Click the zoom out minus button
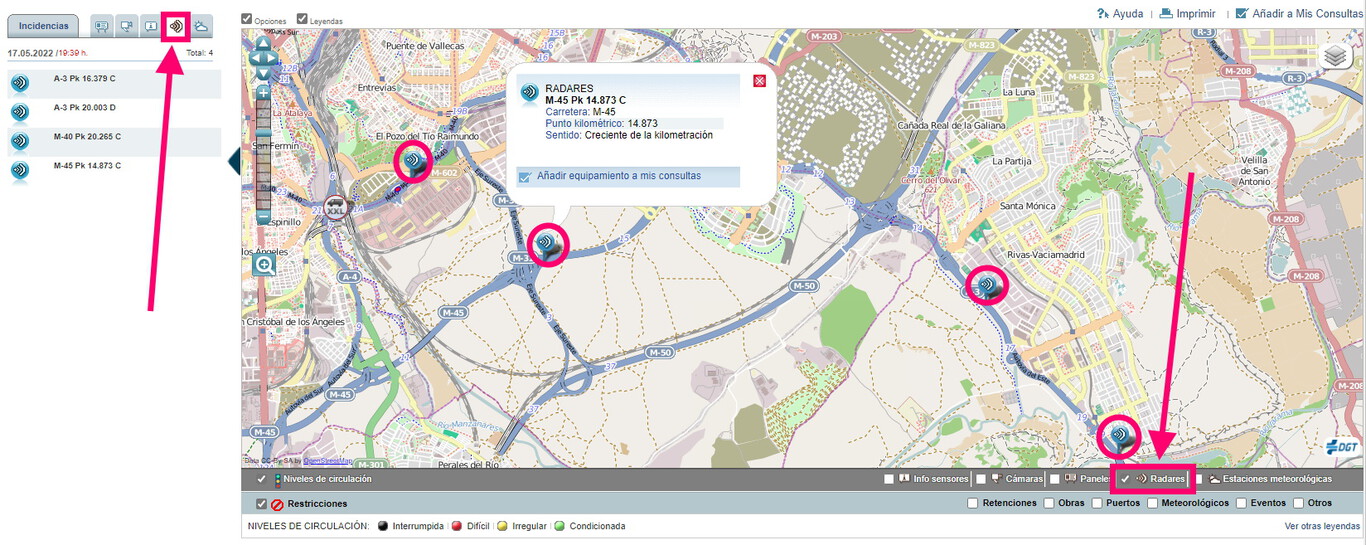 264,216
